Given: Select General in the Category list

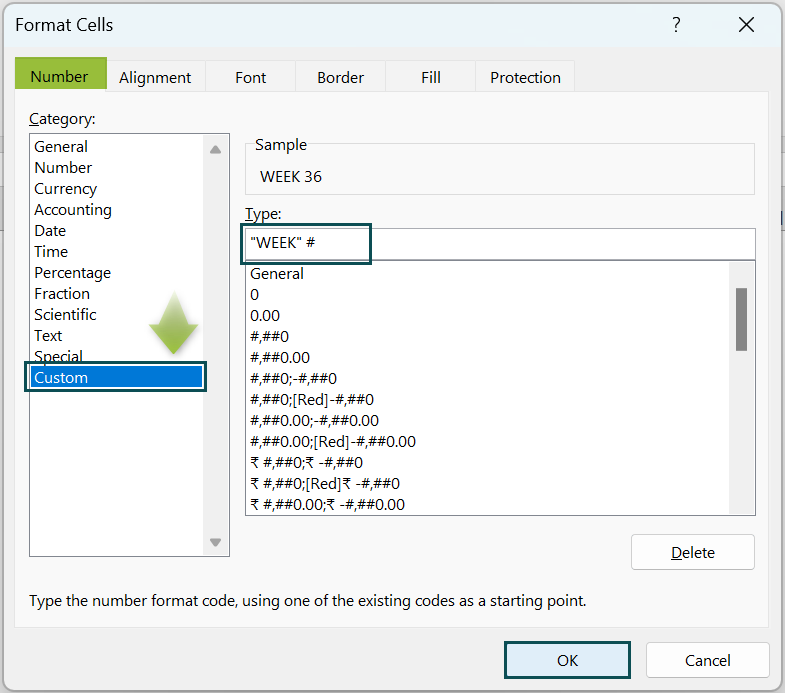Looking at the screenshot, I should pos(117,147).
